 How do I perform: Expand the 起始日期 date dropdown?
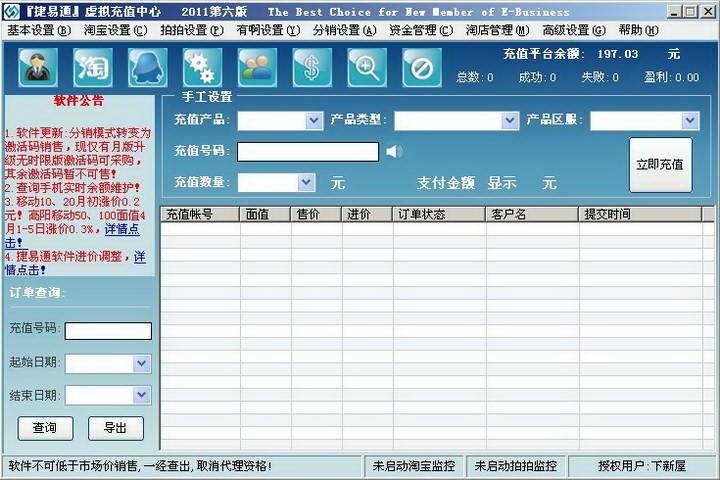(141, 363)
